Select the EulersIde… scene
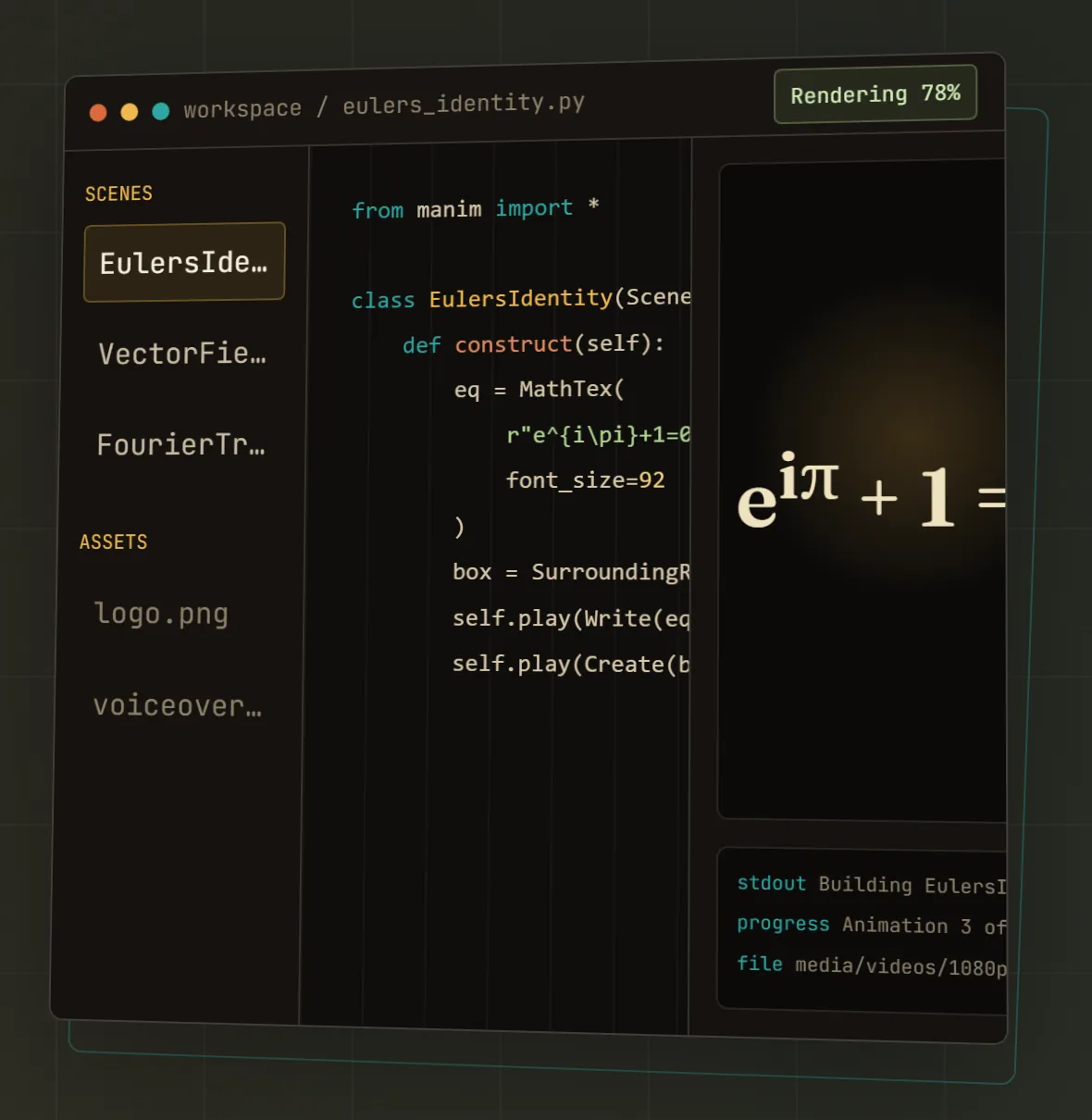The height and width of the screenshot is (1120, 1092). (184, 262)
